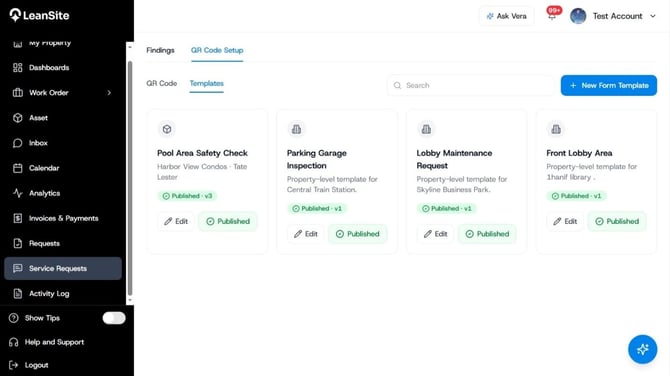Open the LeanSite logo home link
670x376 pixels.
tap(39, 15)
